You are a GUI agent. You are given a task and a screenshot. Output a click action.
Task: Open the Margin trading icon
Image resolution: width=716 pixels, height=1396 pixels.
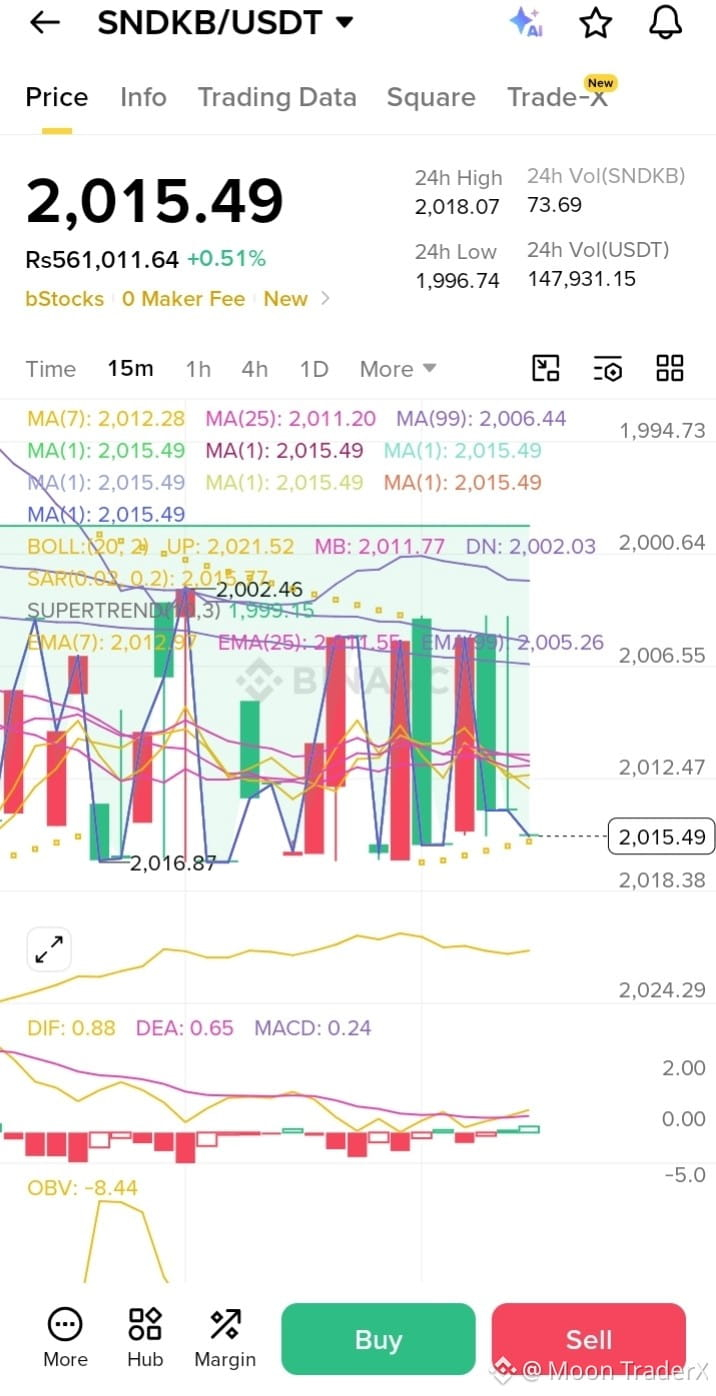tap(225, 1339)
